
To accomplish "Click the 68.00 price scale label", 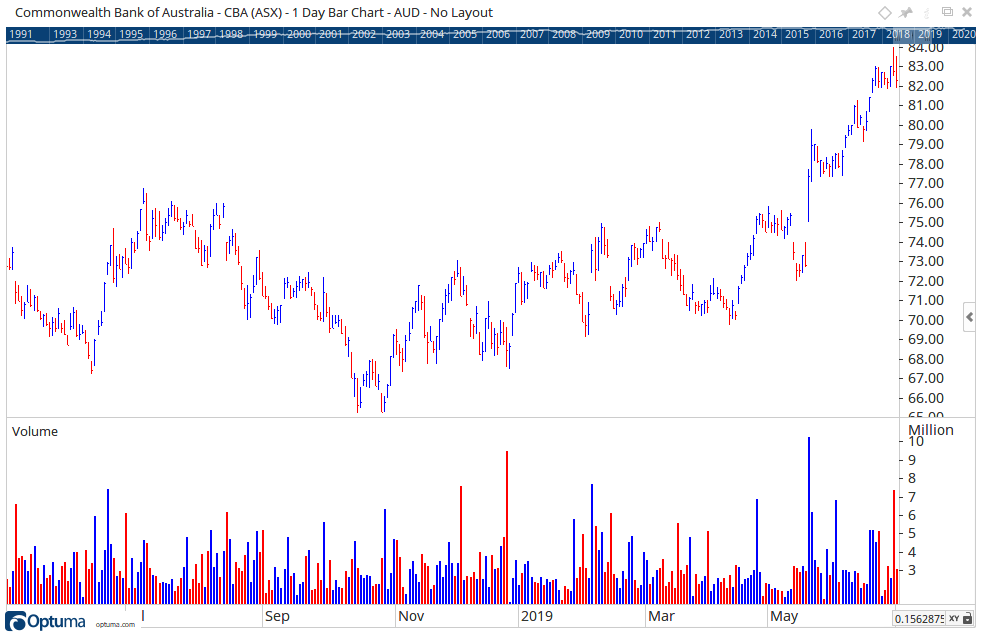I will (x=926, y=359).
